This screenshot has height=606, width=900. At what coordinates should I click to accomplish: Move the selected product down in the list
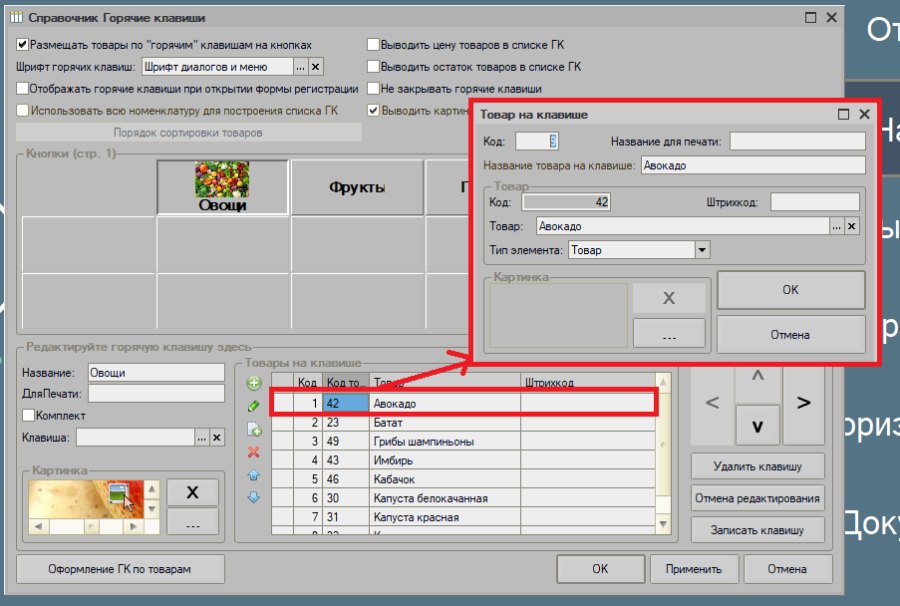[254, 497]
